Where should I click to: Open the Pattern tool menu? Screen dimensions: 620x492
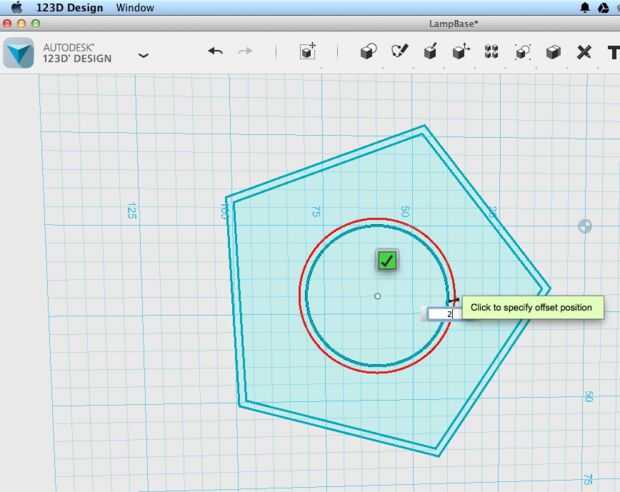point(491,52)
